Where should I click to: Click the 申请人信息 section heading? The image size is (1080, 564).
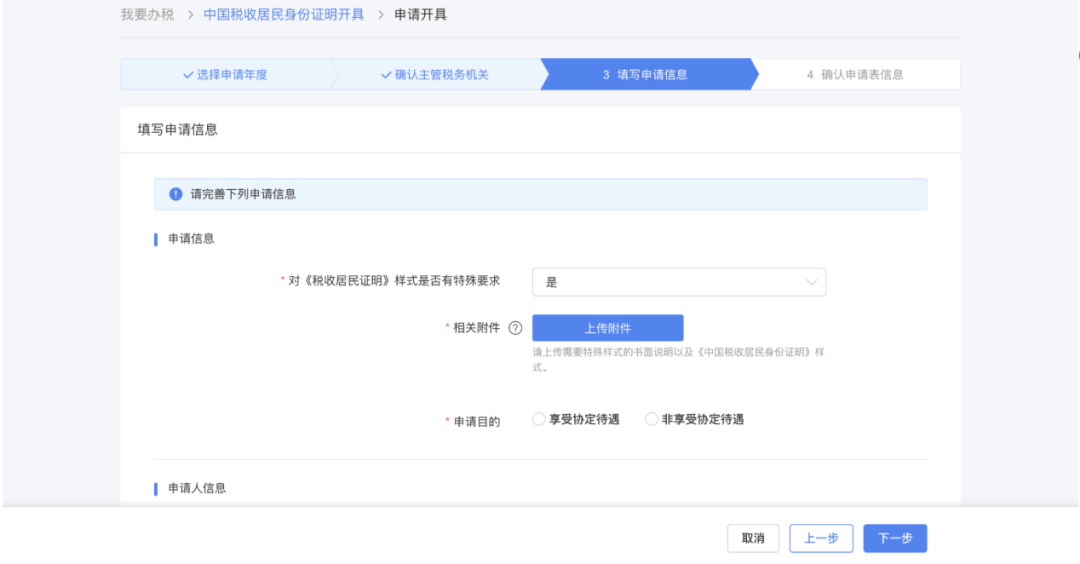197,488
